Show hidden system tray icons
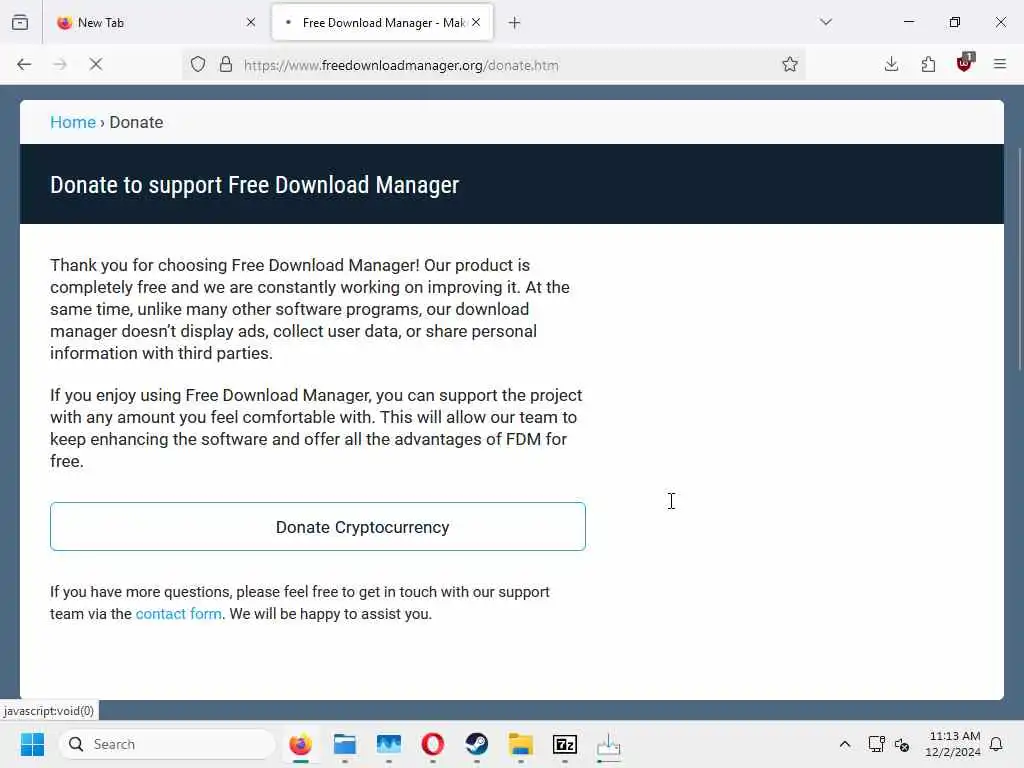1024x768 pixels. click(x=844, y=744)
